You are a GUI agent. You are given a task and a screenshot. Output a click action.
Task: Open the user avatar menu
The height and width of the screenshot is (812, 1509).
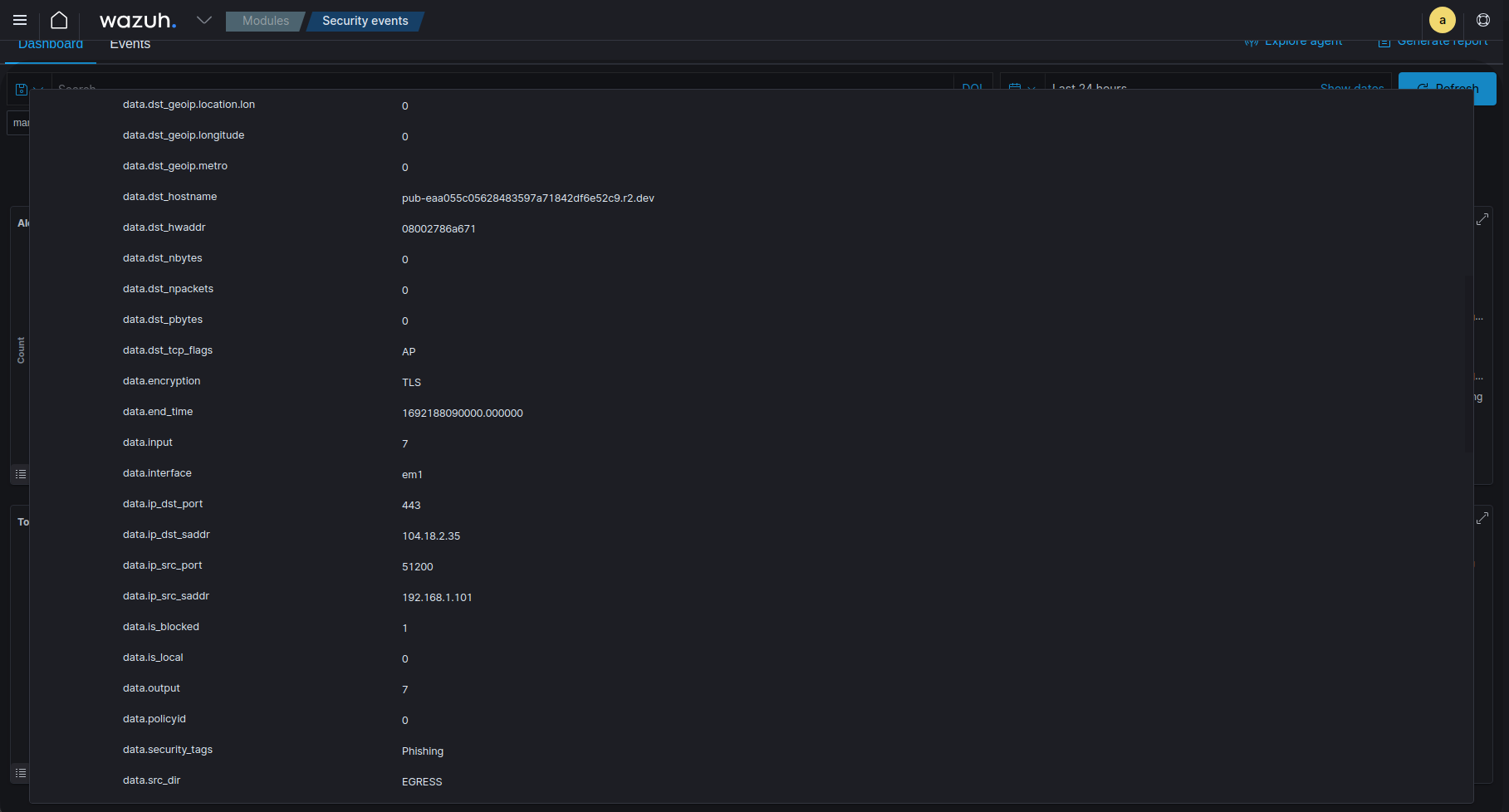pyautogui.click(x=1442, y=20)
